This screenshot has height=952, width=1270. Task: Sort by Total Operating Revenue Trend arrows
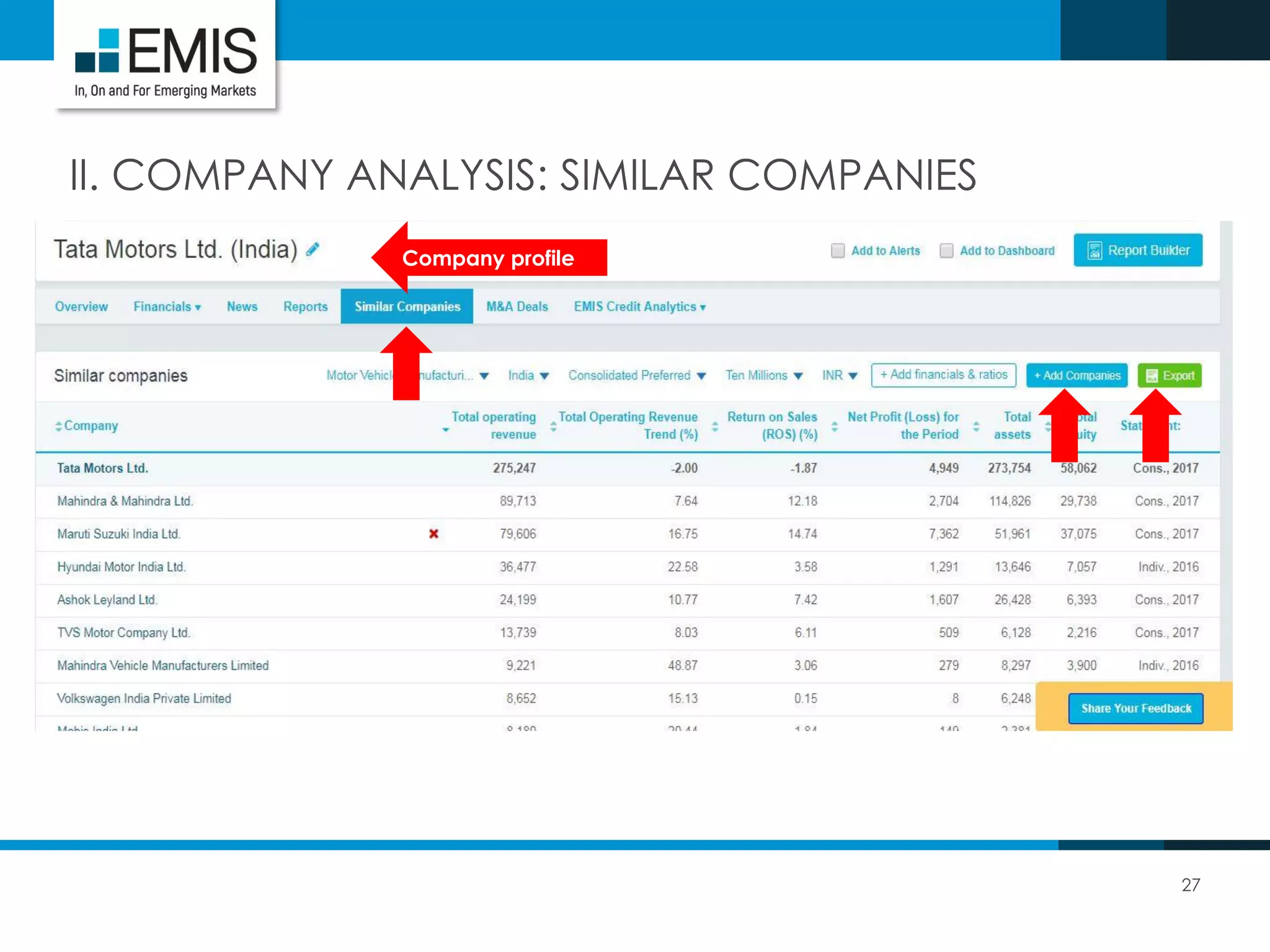point(553,426)
